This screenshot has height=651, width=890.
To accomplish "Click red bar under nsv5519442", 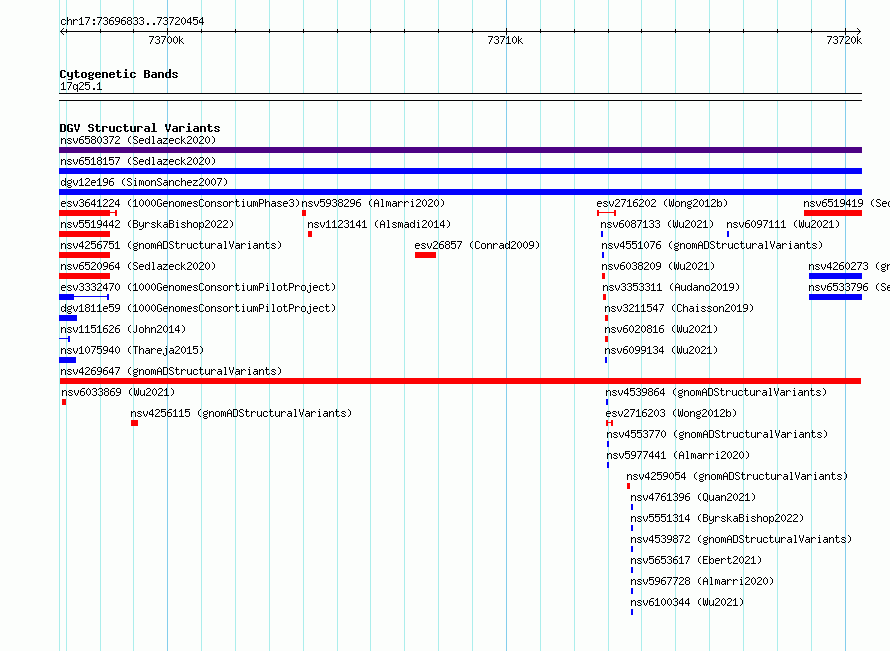I will pyautogui.click(x=85, y=234).
